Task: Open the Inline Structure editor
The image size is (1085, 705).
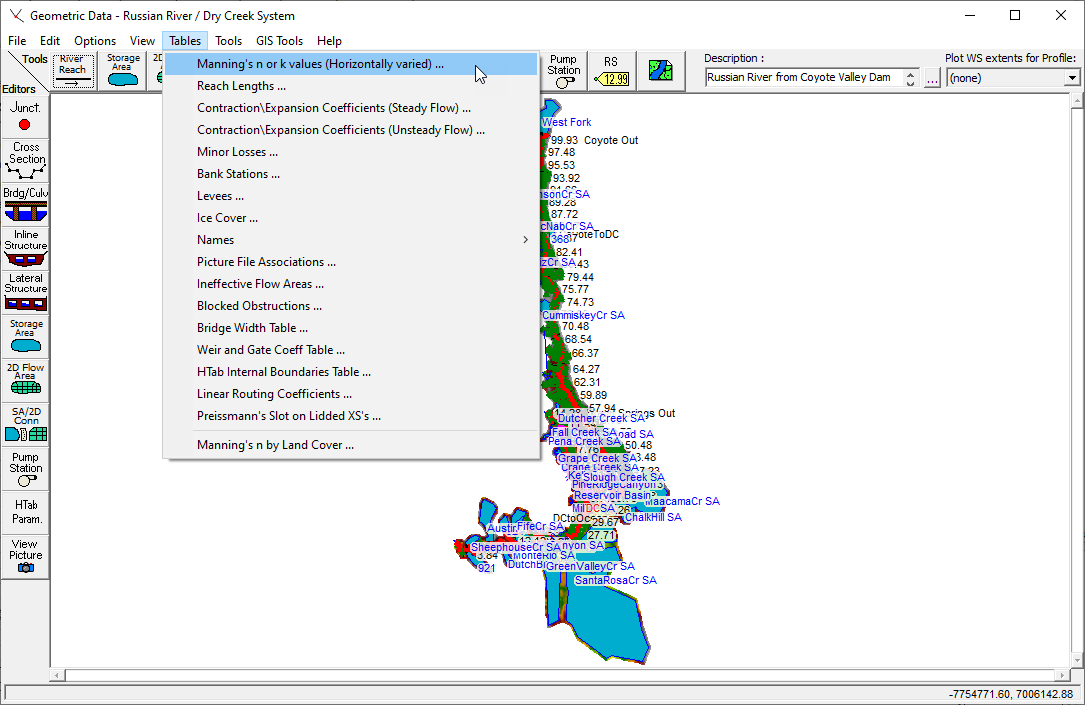Action: (25, 248)
